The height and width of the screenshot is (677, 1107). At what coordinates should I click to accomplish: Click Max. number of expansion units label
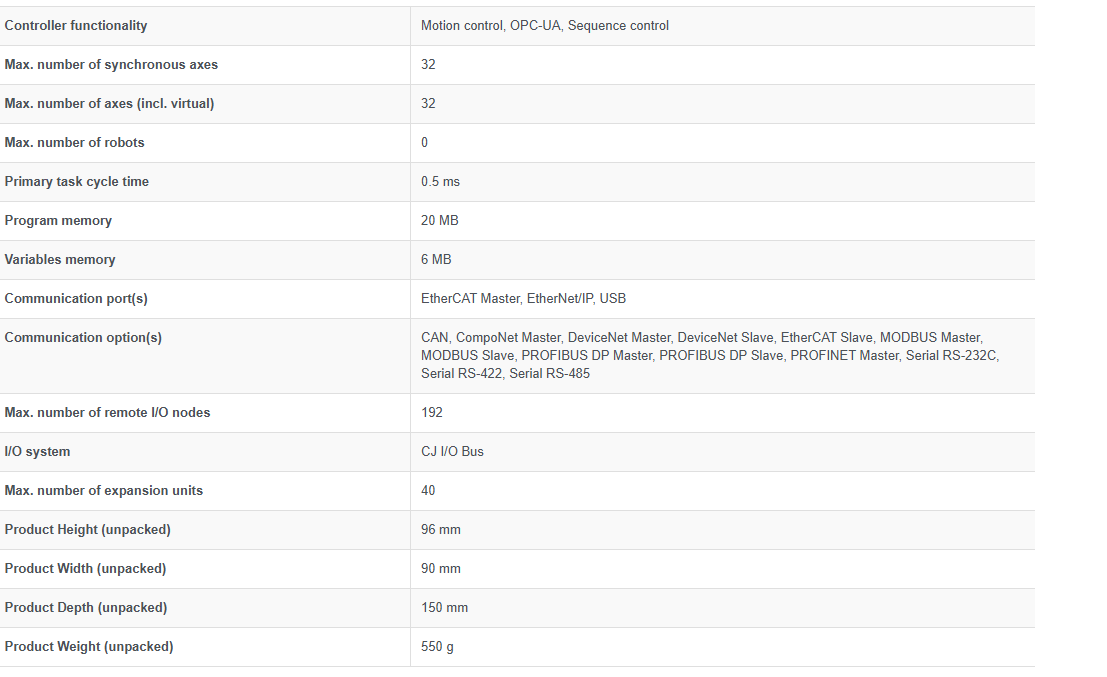pyautogui.click(x=103, y=491)
